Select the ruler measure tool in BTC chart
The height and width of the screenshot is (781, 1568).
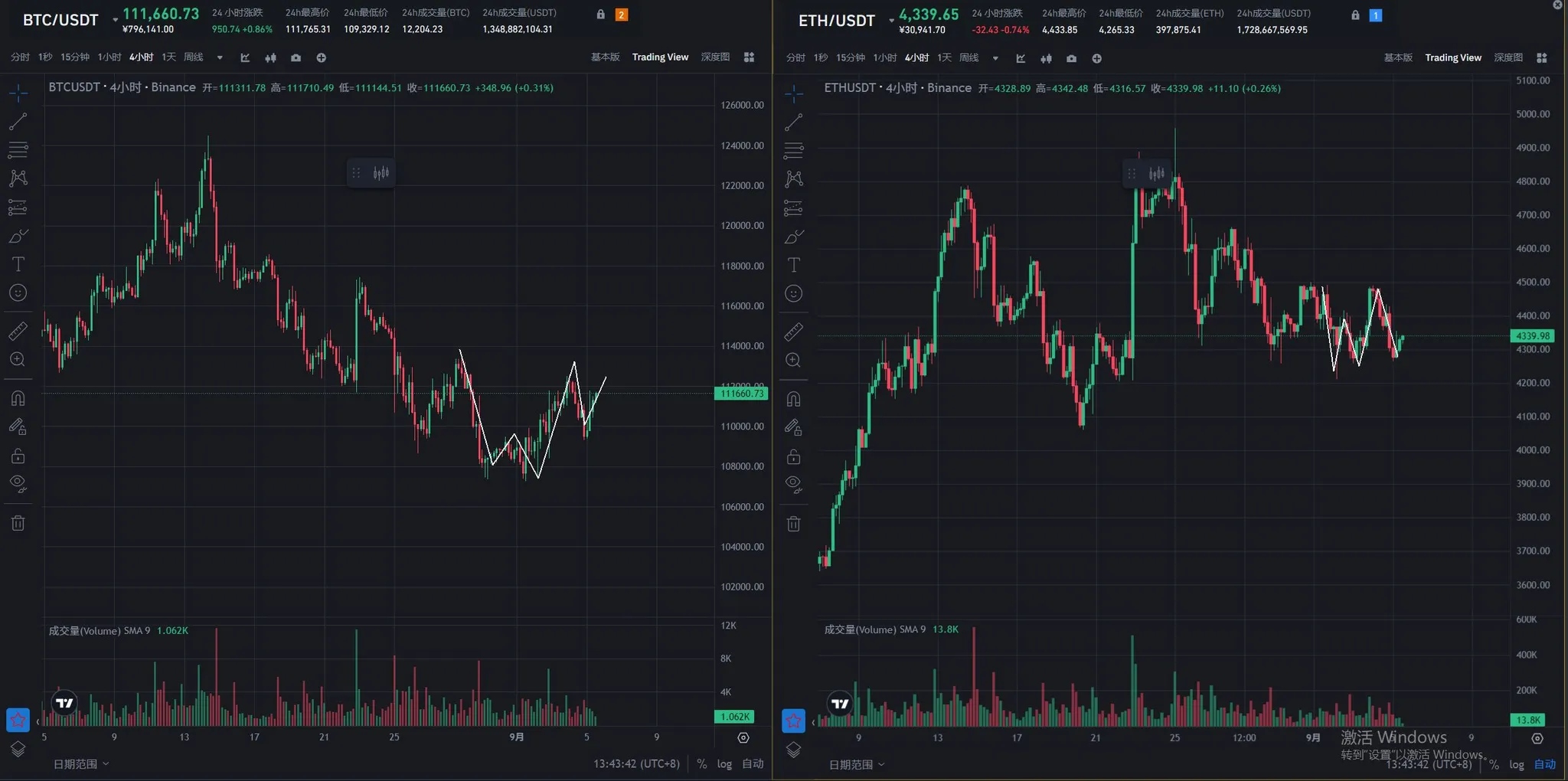18,331
